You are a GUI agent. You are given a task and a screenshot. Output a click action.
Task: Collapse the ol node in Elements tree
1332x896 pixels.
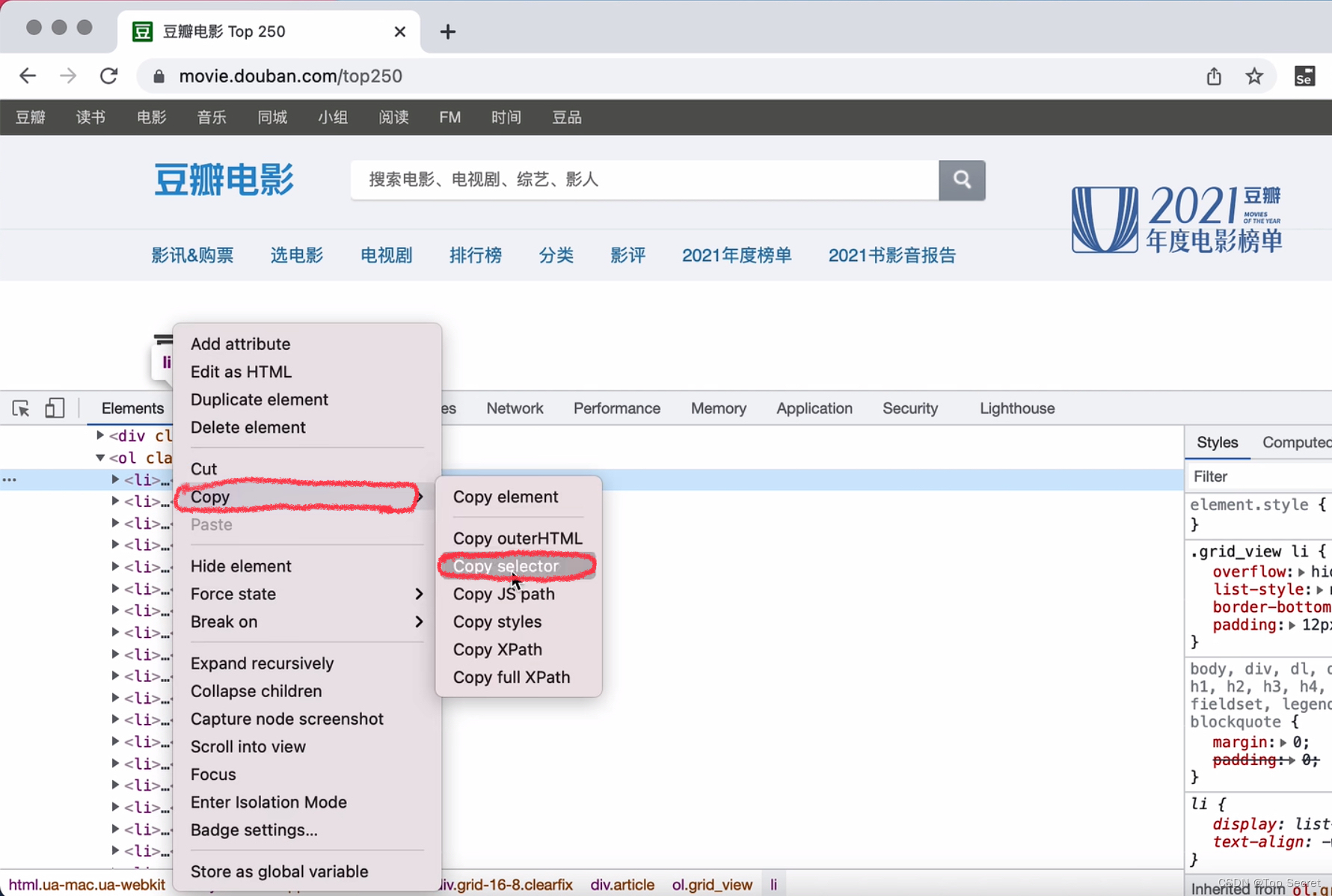point(100,457)
